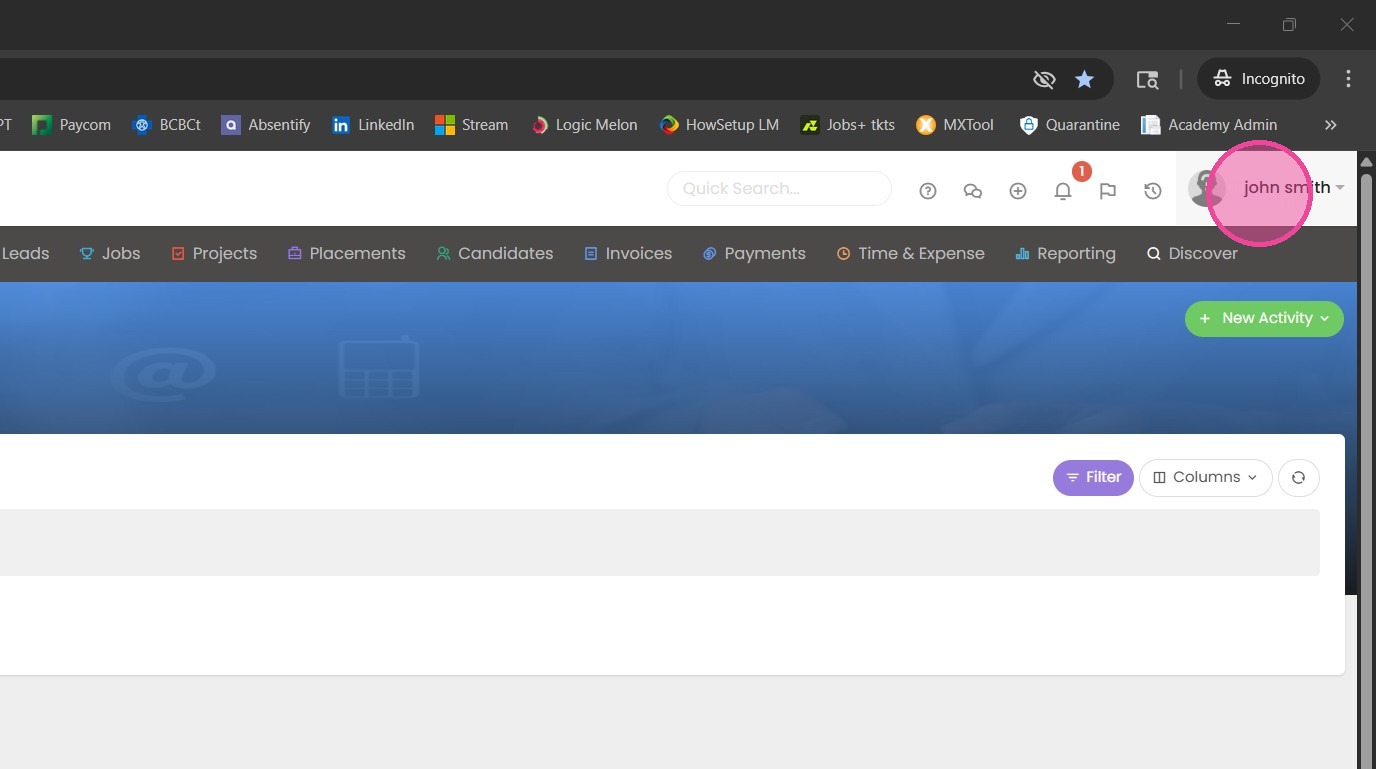The height and width of the screenshot is (769, 1376).
Task: Open the Academy Admin bookmark
Action: coord(1209,125)
